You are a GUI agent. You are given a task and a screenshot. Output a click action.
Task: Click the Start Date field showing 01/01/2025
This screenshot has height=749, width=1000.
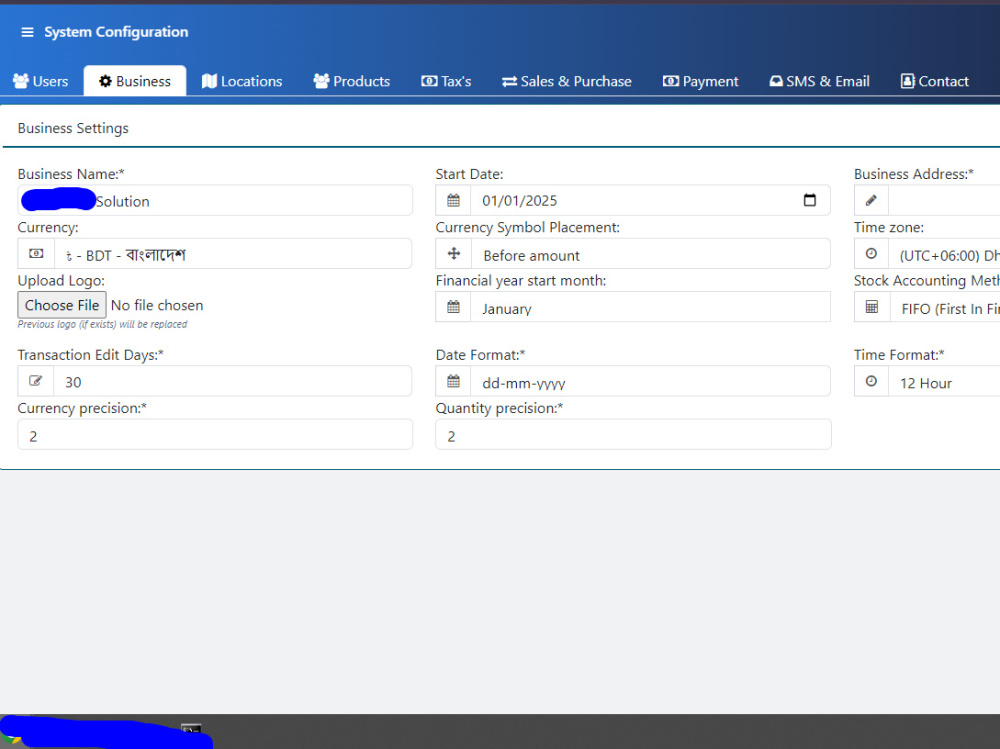tap(650, 201)
